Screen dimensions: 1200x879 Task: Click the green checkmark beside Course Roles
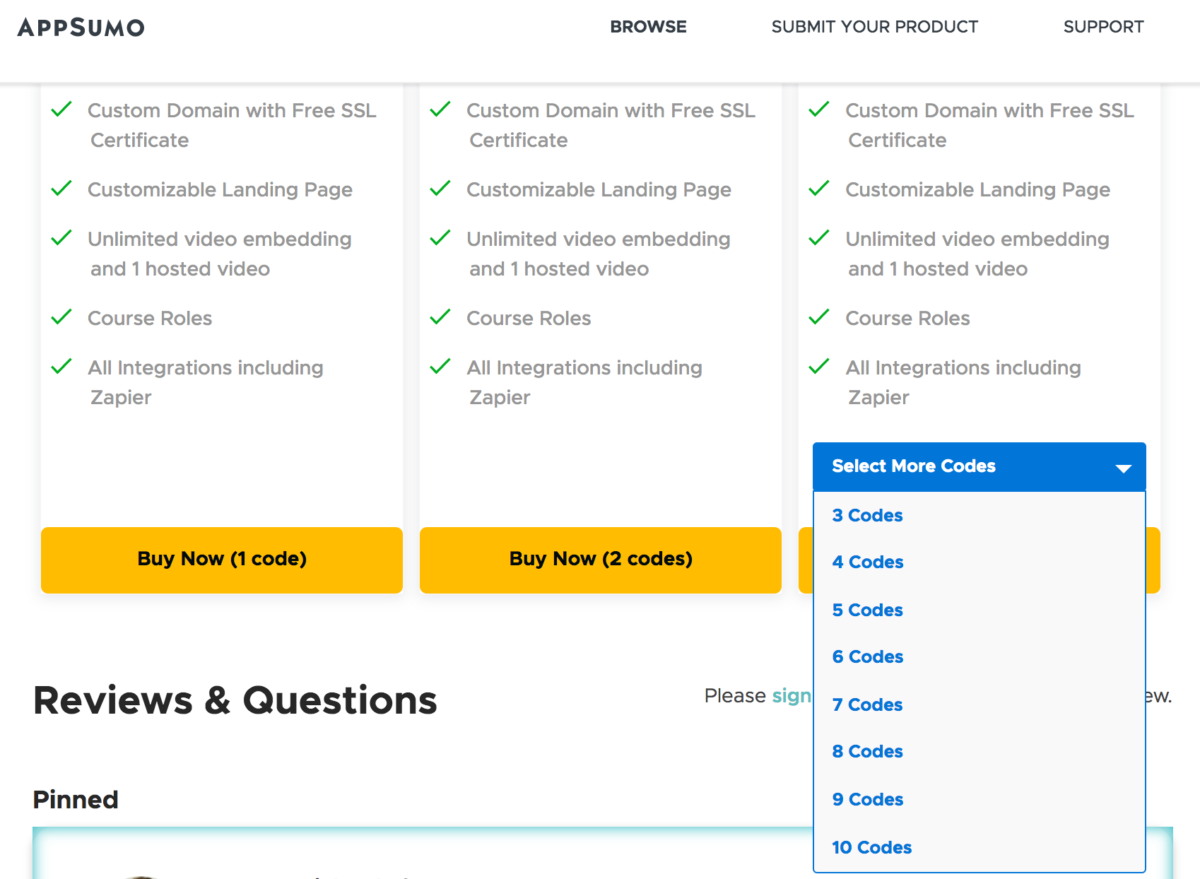coord(61,316)
